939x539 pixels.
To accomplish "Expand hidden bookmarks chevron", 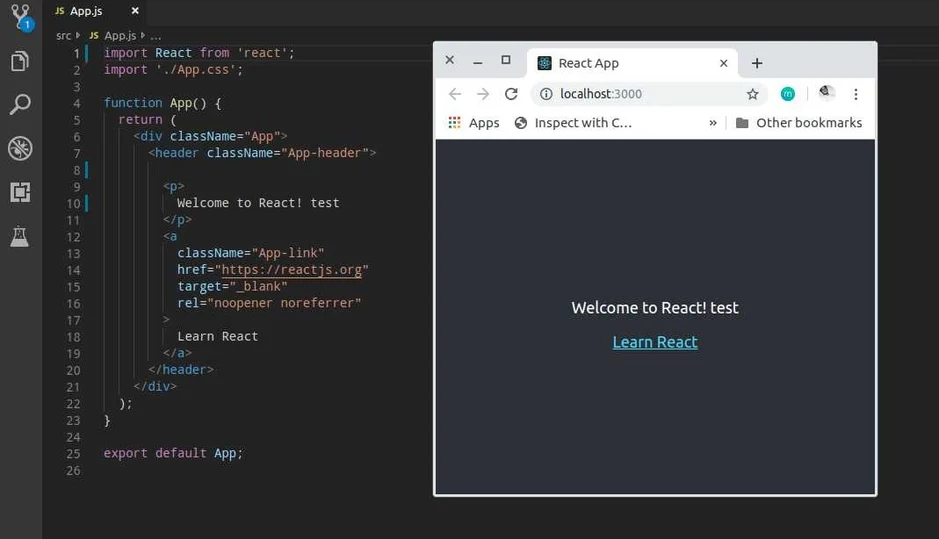I will (713, 123).
